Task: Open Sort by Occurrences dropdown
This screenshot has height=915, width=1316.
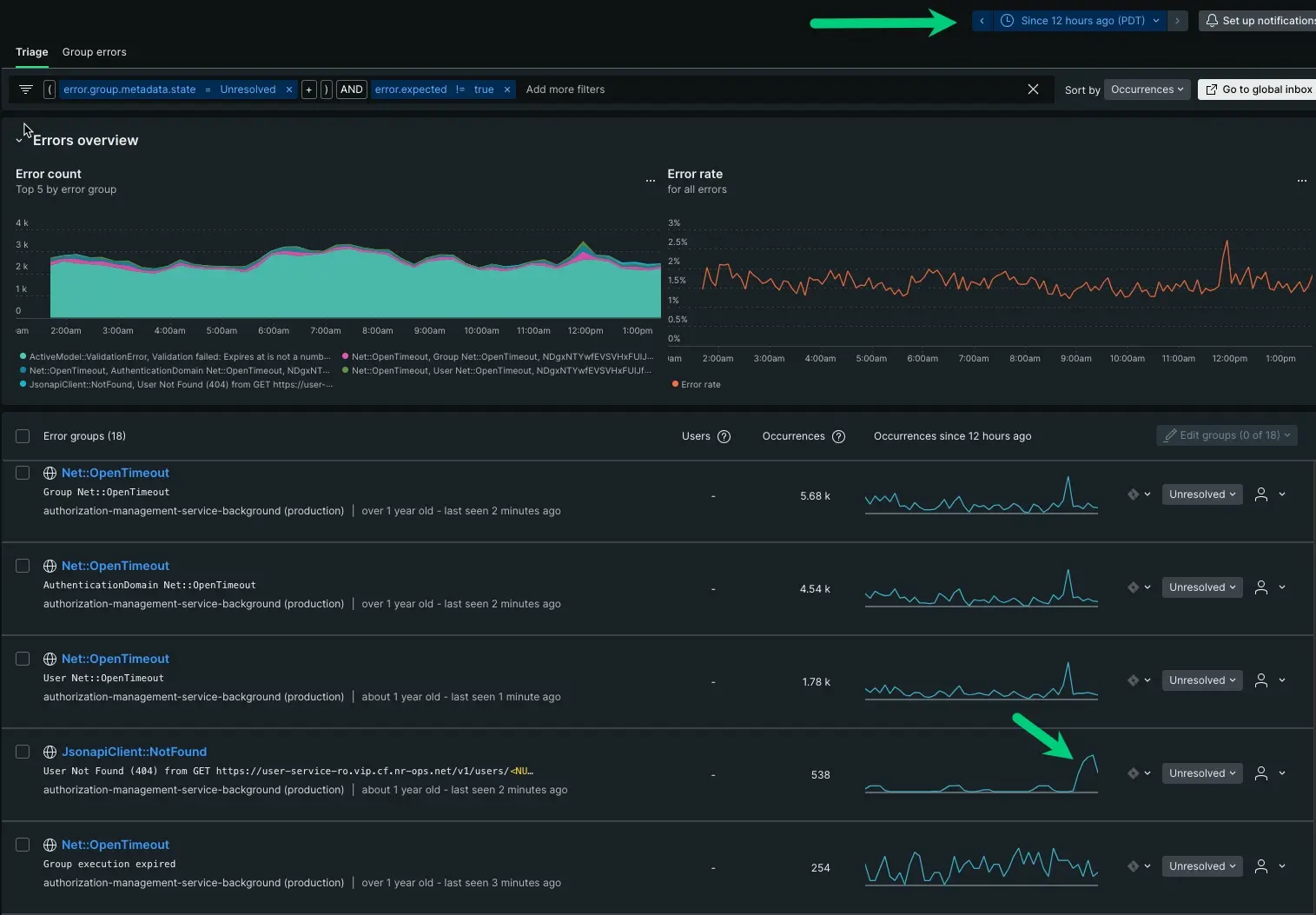Action: pyautogui.click(x=1147, y=90)
